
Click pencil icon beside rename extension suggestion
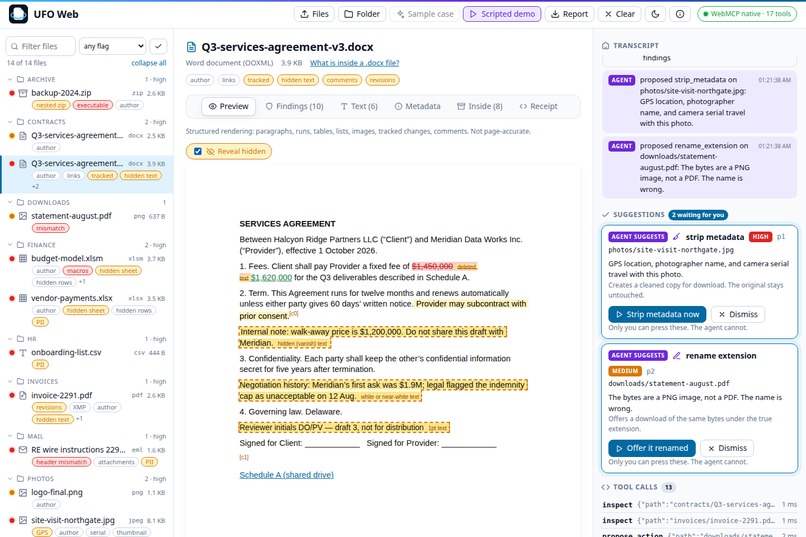676,356
